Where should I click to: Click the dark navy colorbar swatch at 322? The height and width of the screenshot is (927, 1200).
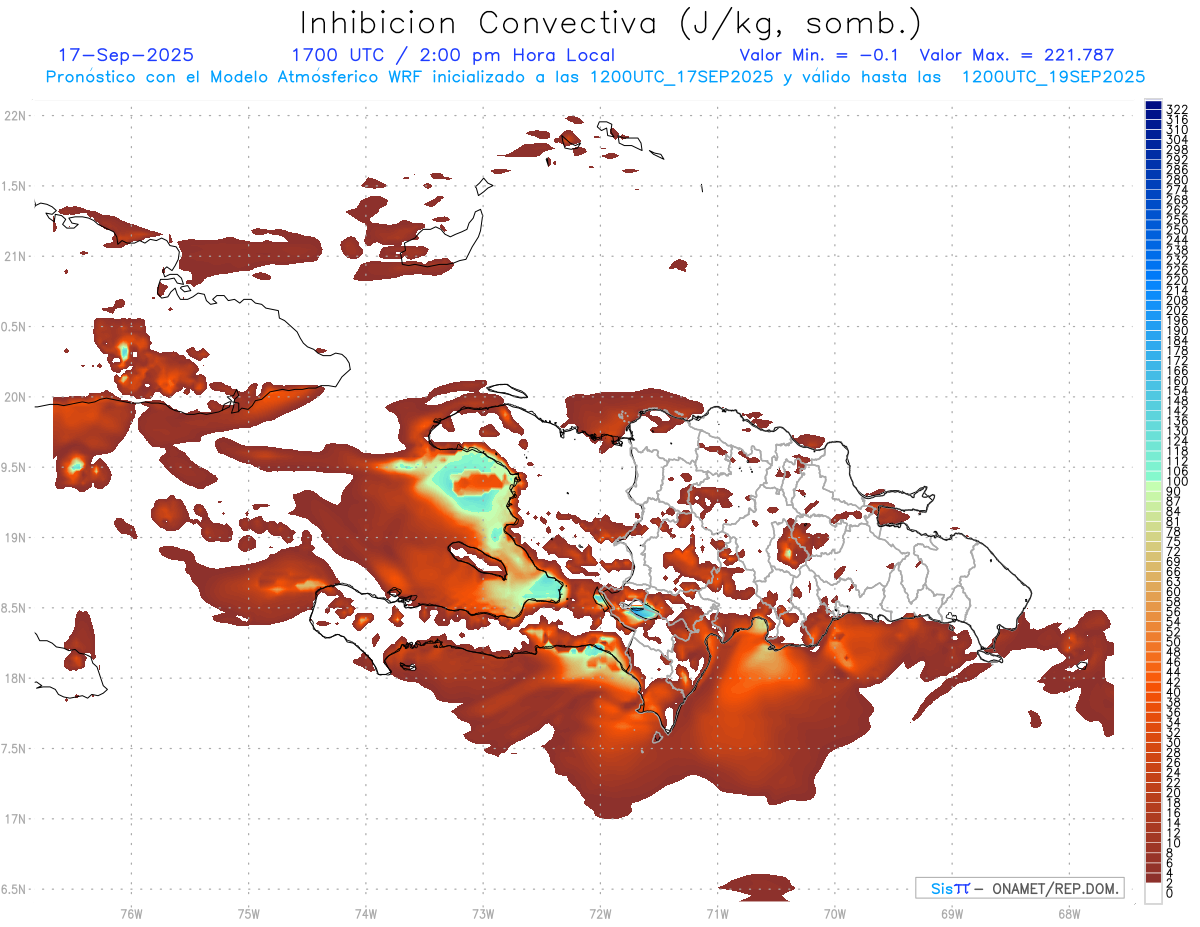pos(1153,106)
